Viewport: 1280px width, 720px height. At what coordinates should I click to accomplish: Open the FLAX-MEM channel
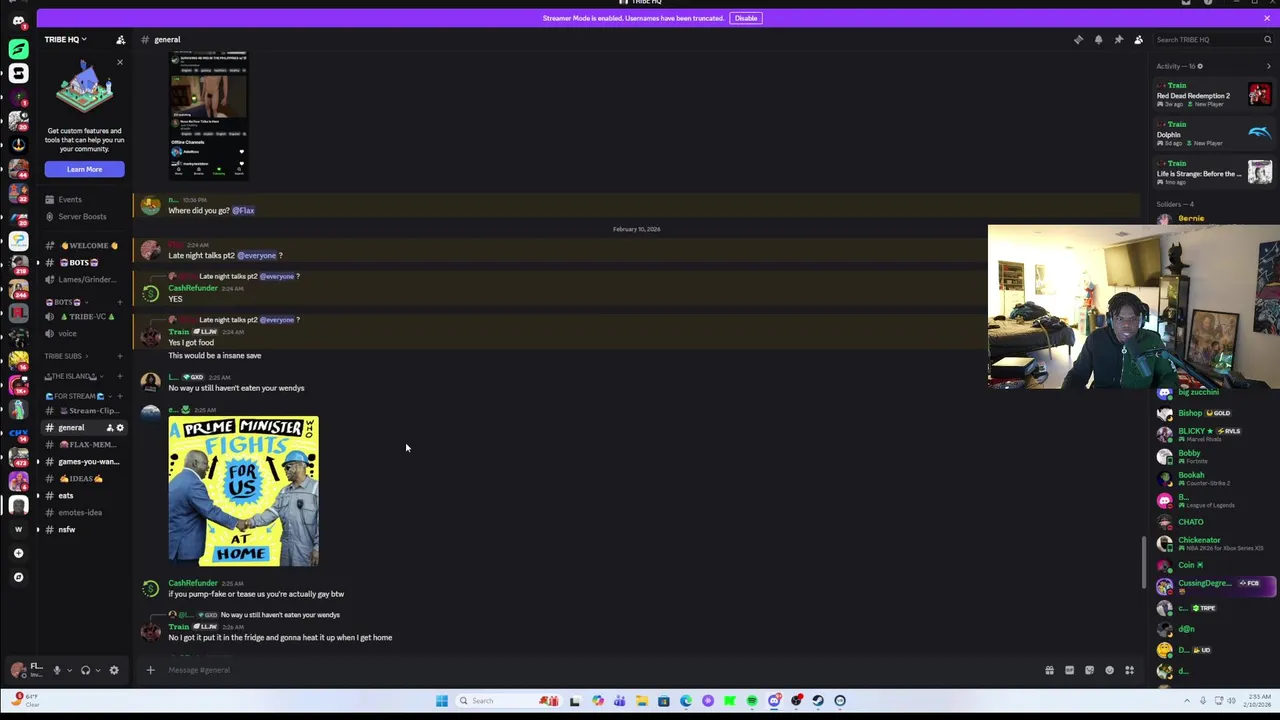pos(84,444)
